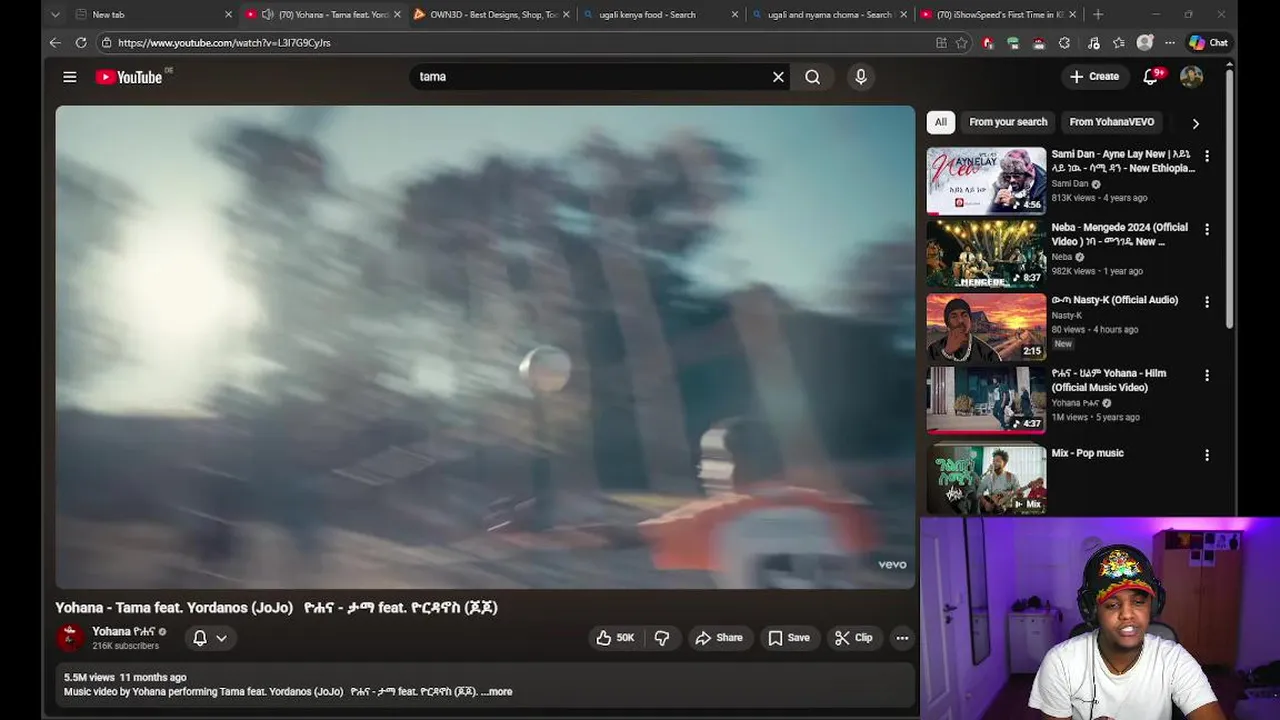Screen dimensions: 1280x720
Task: Open the account avatar menu on YouTube
Action: 1191,77
